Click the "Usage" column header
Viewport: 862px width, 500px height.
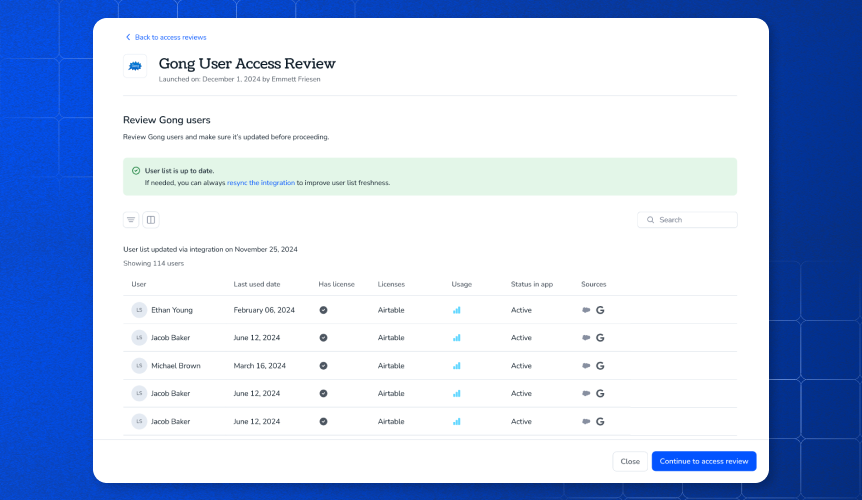click(462, 285)
